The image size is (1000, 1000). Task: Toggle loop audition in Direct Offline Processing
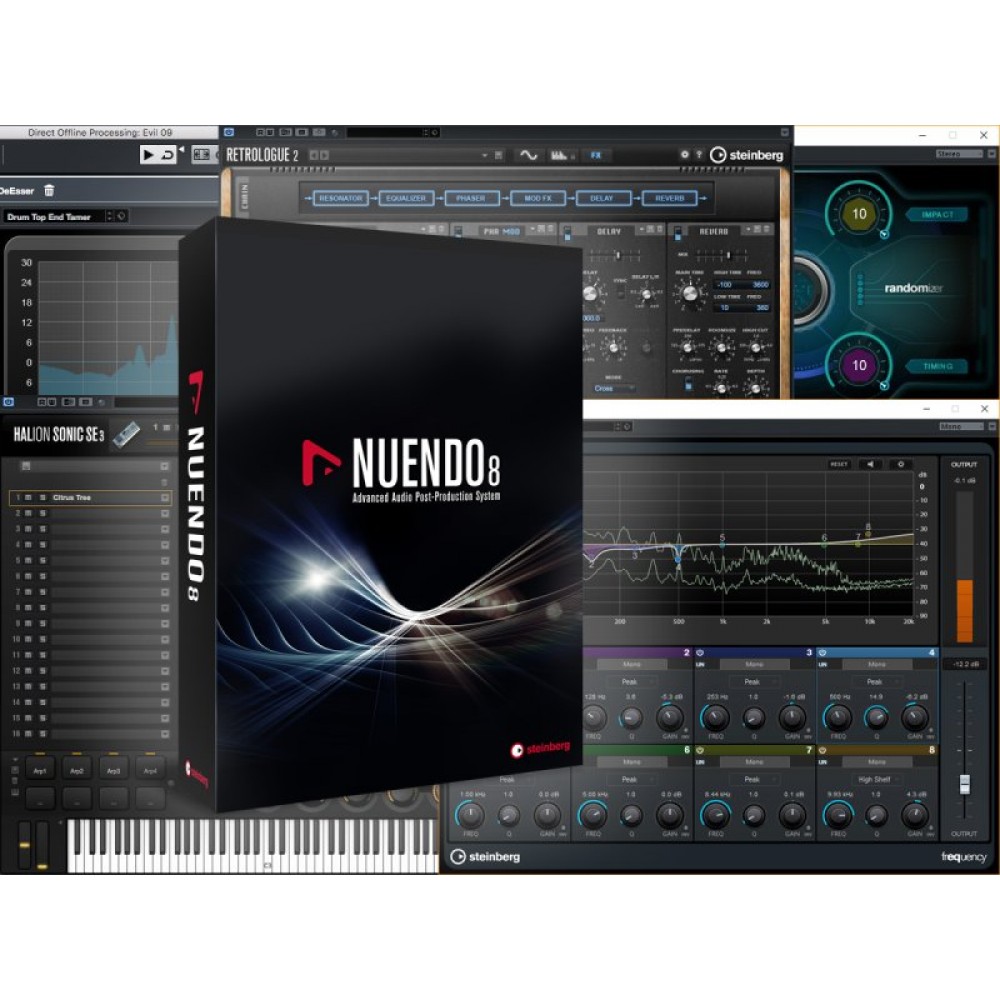(x=168, y=154)
